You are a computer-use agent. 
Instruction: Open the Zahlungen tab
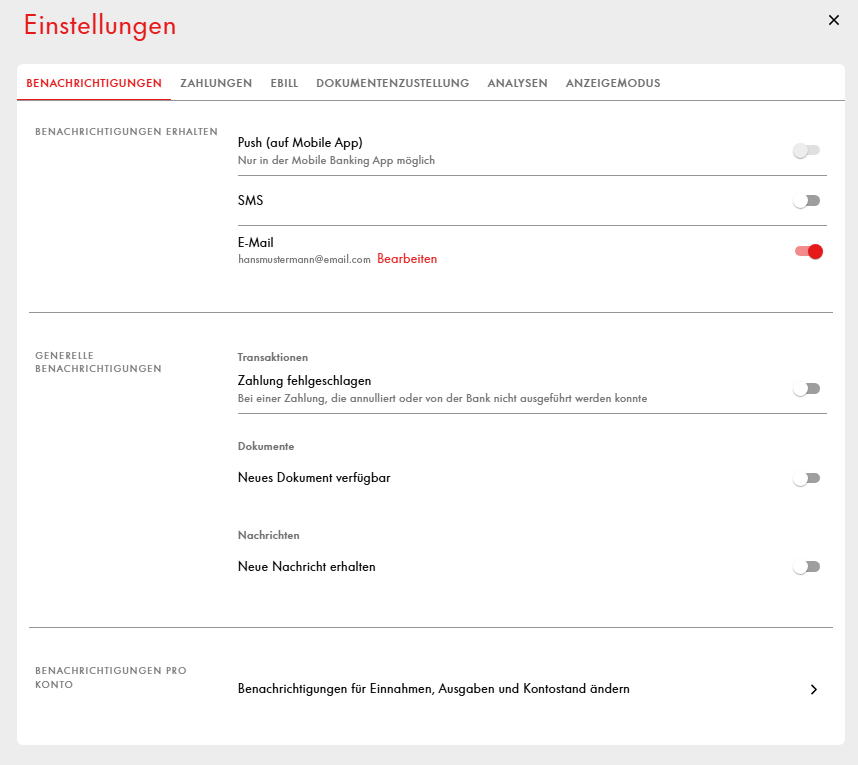(216, 83)
